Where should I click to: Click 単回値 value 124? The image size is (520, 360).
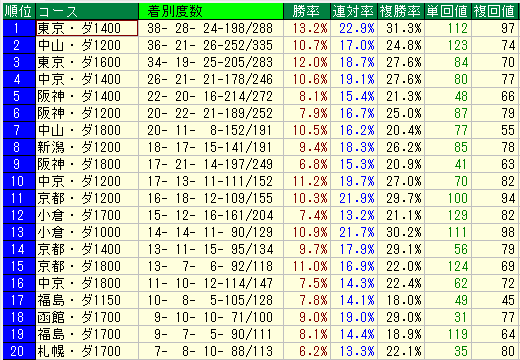tap(448, 266)
